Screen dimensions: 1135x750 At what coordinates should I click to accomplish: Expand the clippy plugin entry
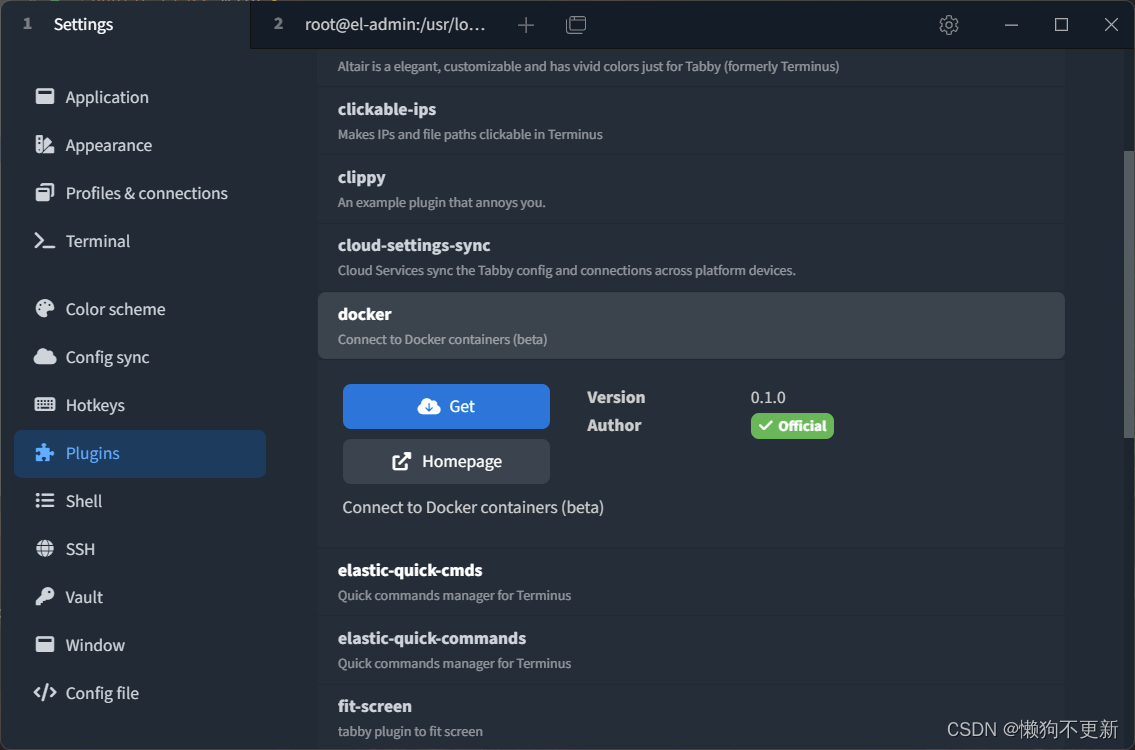[691, 189]
